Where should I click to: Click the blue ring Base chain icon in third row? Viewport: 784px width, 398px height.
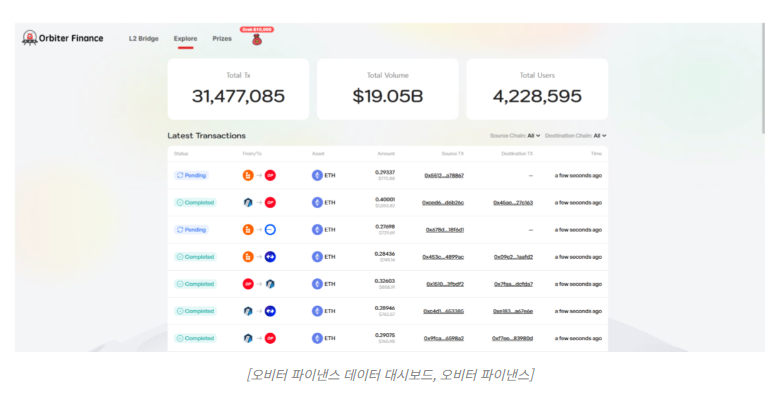(x=270, y=230)
